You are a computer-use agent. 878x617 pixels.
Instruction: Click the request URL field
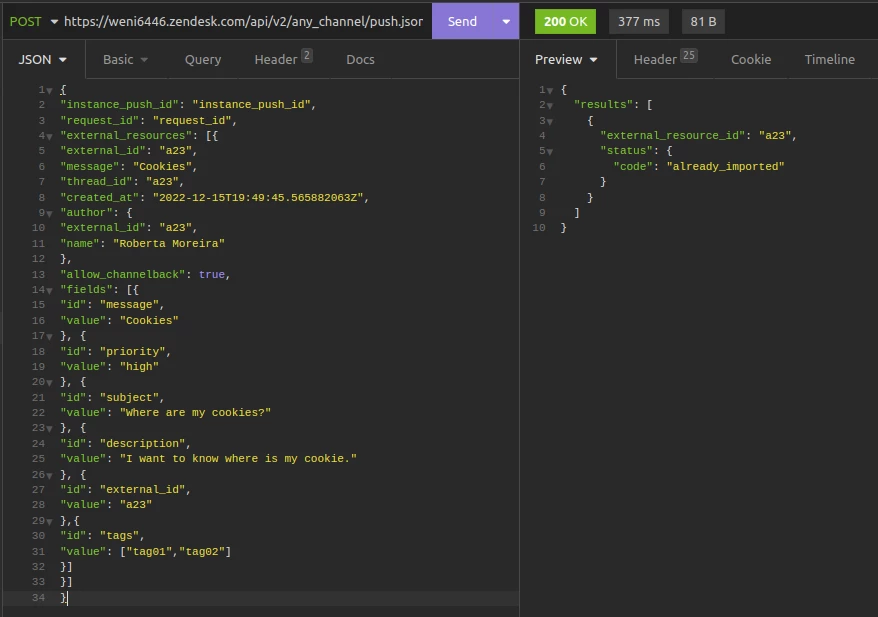coord(244,21)
